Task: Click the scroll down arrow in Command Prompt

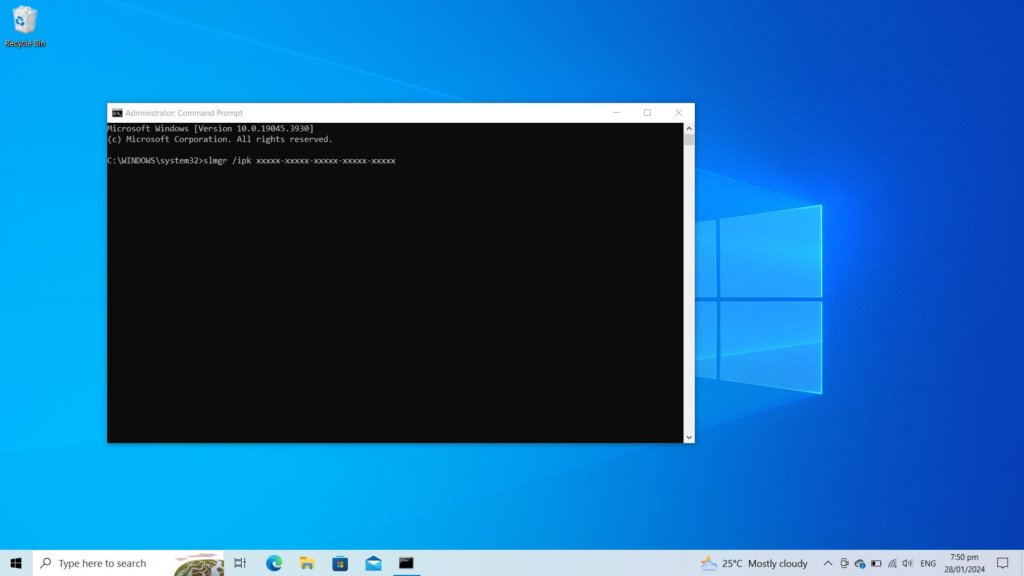Action: click(x=689, y=438)
